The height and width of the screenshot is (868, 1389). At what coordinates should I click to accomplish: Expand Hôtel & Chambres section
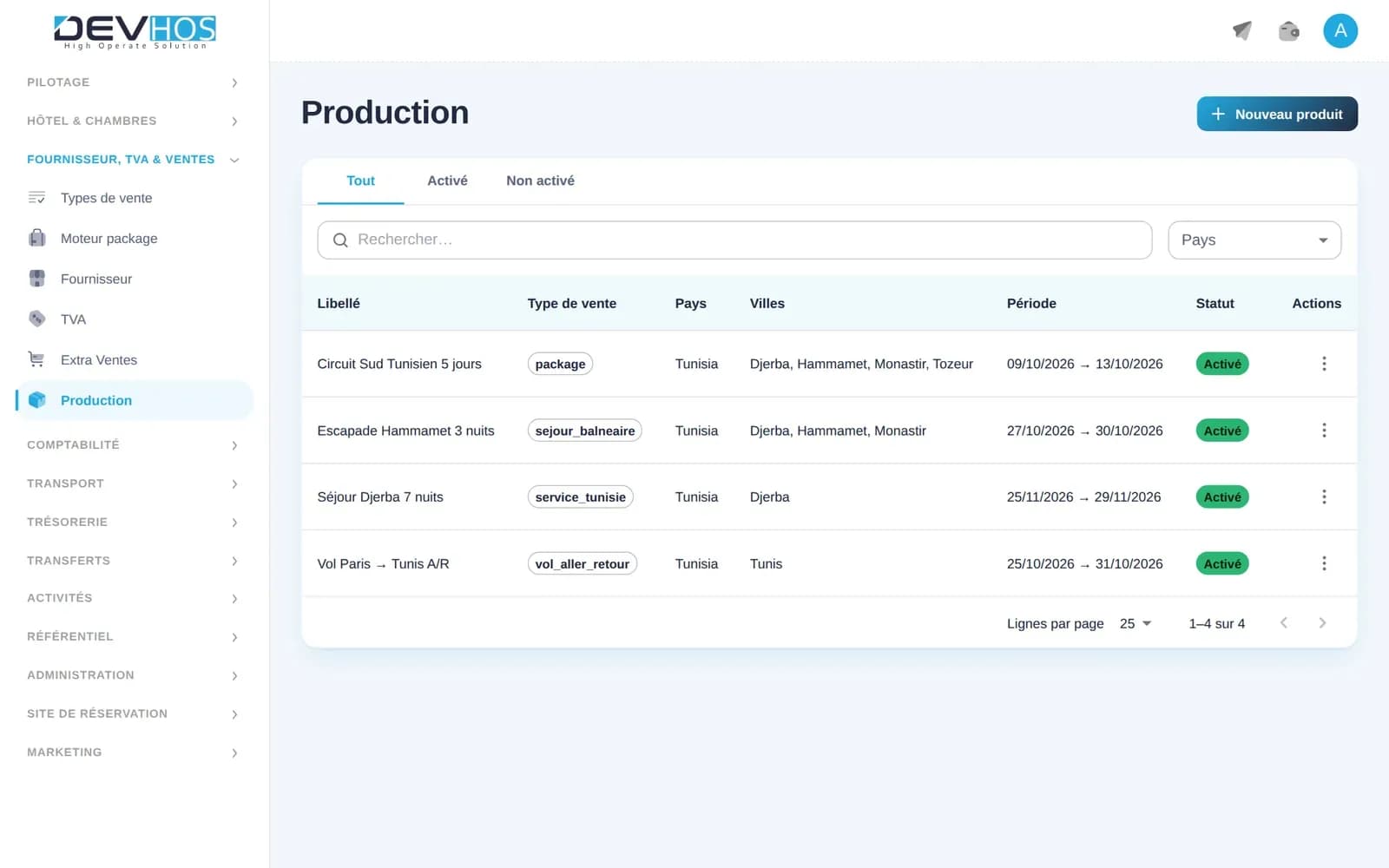coord(133,121)
